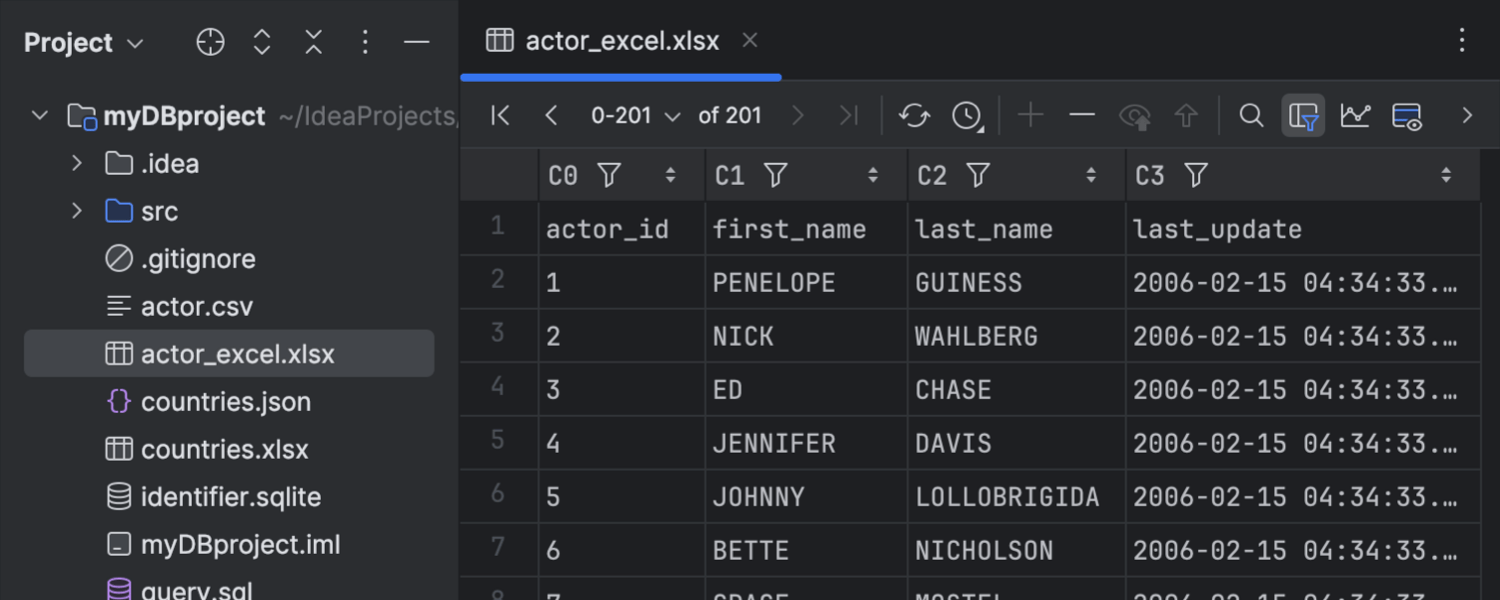
Task: Open countries.json in the project tree
Action: coord(225,402)
